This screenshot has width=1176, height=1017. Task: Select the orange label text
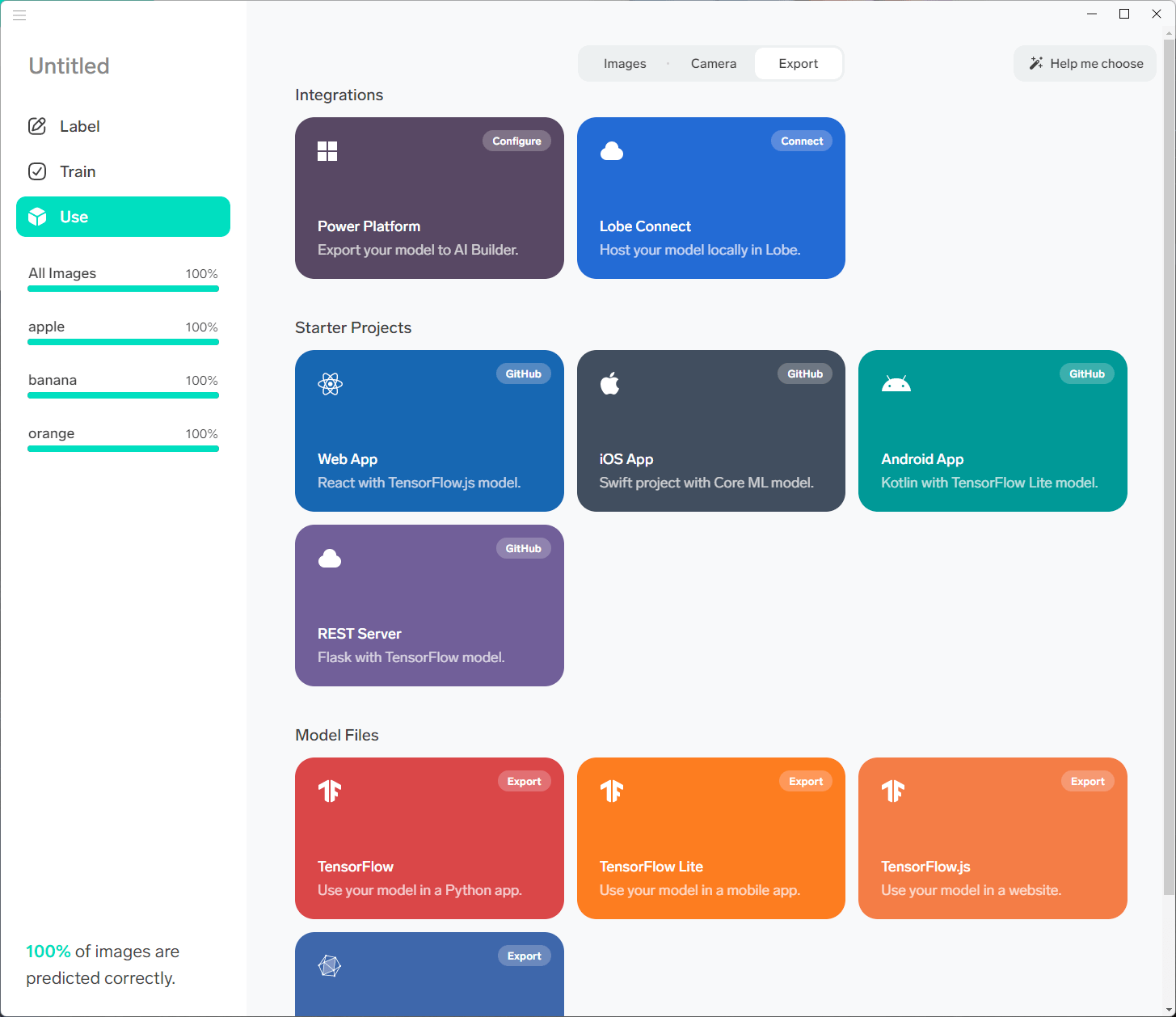pos(51,433)
